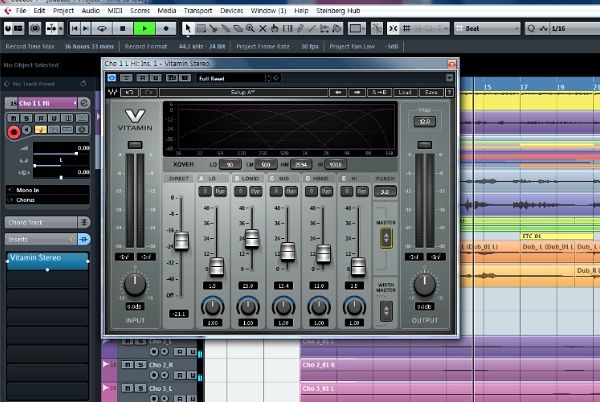Image resolution: width=600 pixels, height=402 pixels.
Task: Click the transport Record button
Action: [x=166, y=28]
